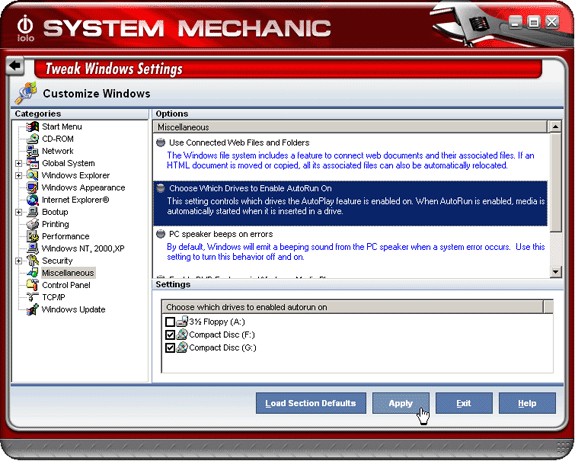Expand the Global System tree node
This screenshot has width=575, height=461.
tap(19, 163)
